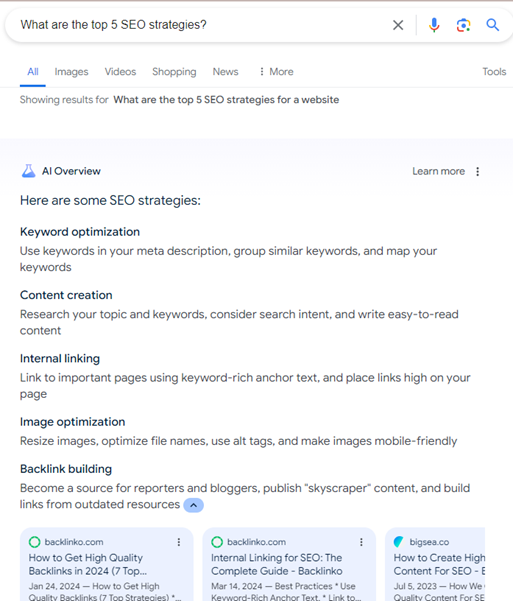This screenshot has width=513, height=601.
Task: Open AI Overview three-dot options menu
Action: tap(477, 171)
